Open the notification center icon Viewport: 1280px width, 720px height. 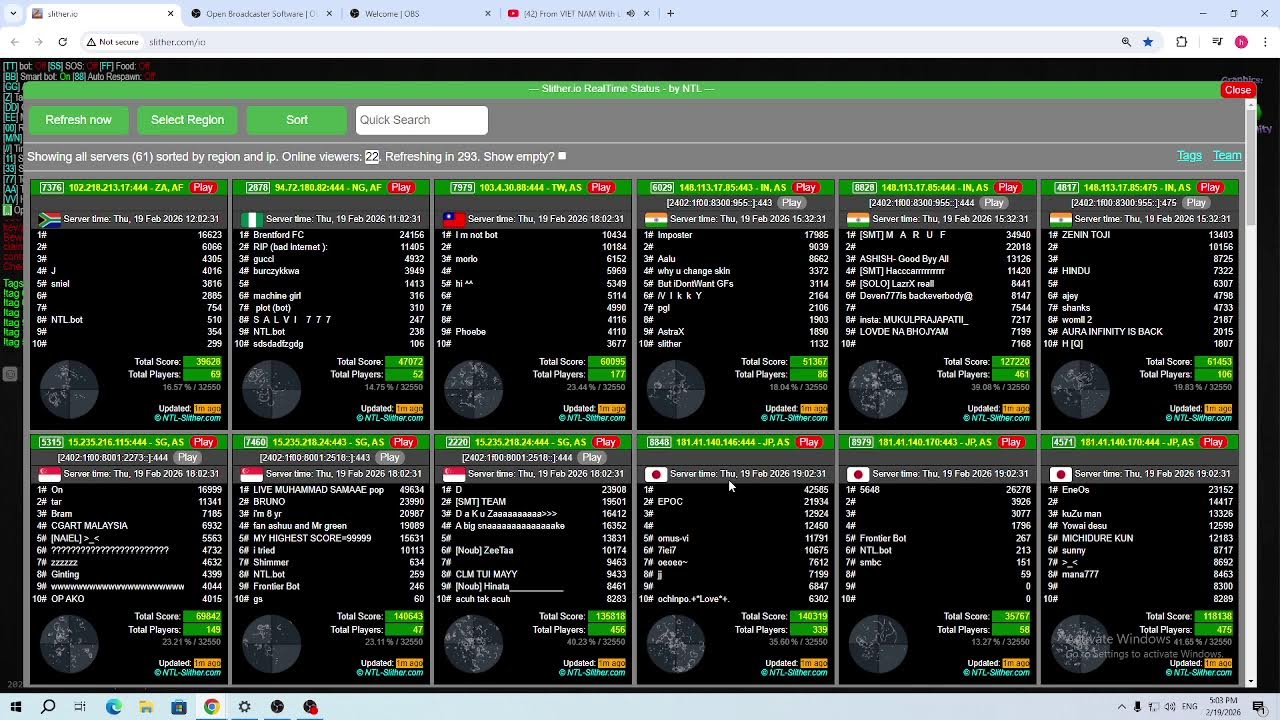pos(1260,707)
